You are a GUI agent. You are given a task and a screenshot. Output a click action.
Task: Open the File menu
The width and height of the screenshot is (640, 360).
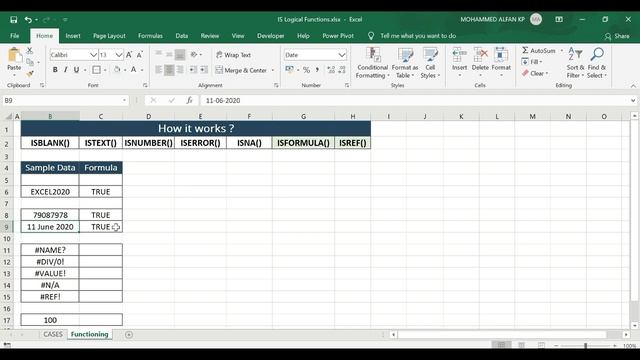[15, 36]
